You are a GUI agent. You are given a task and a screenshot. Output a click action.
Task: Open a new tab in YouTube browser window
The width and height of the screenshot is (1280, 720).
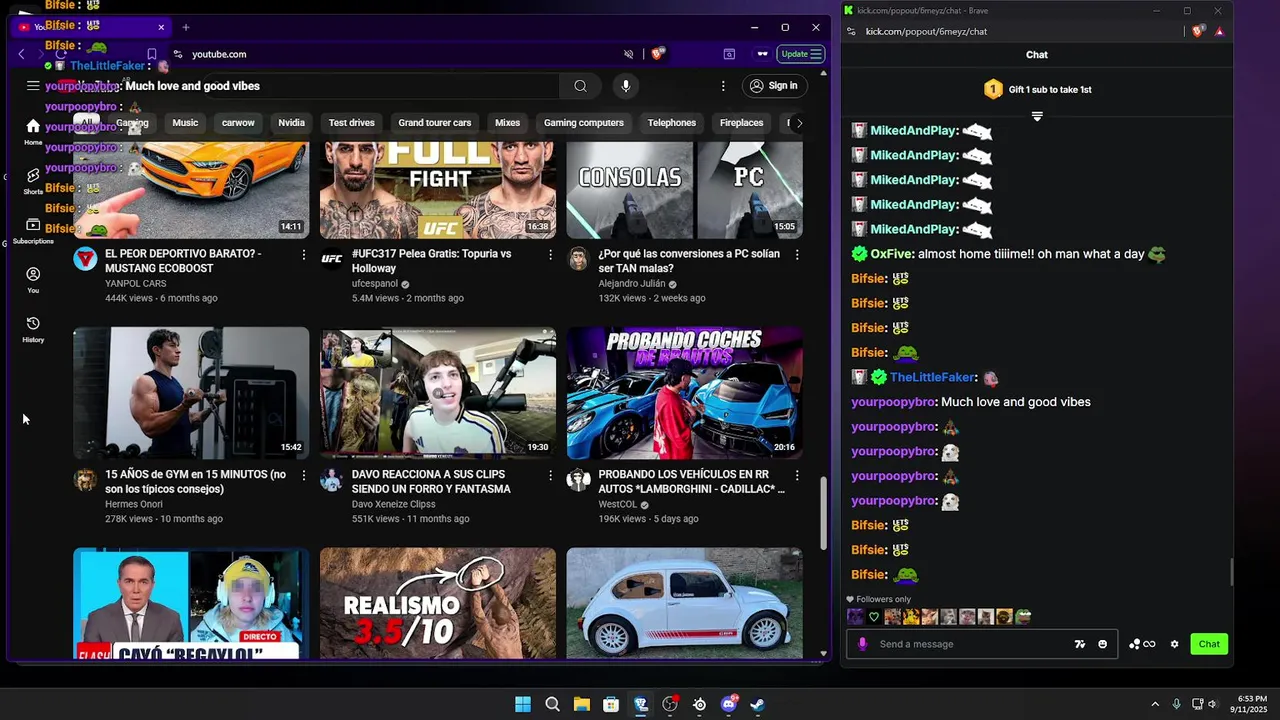click(x=186, y=27)
